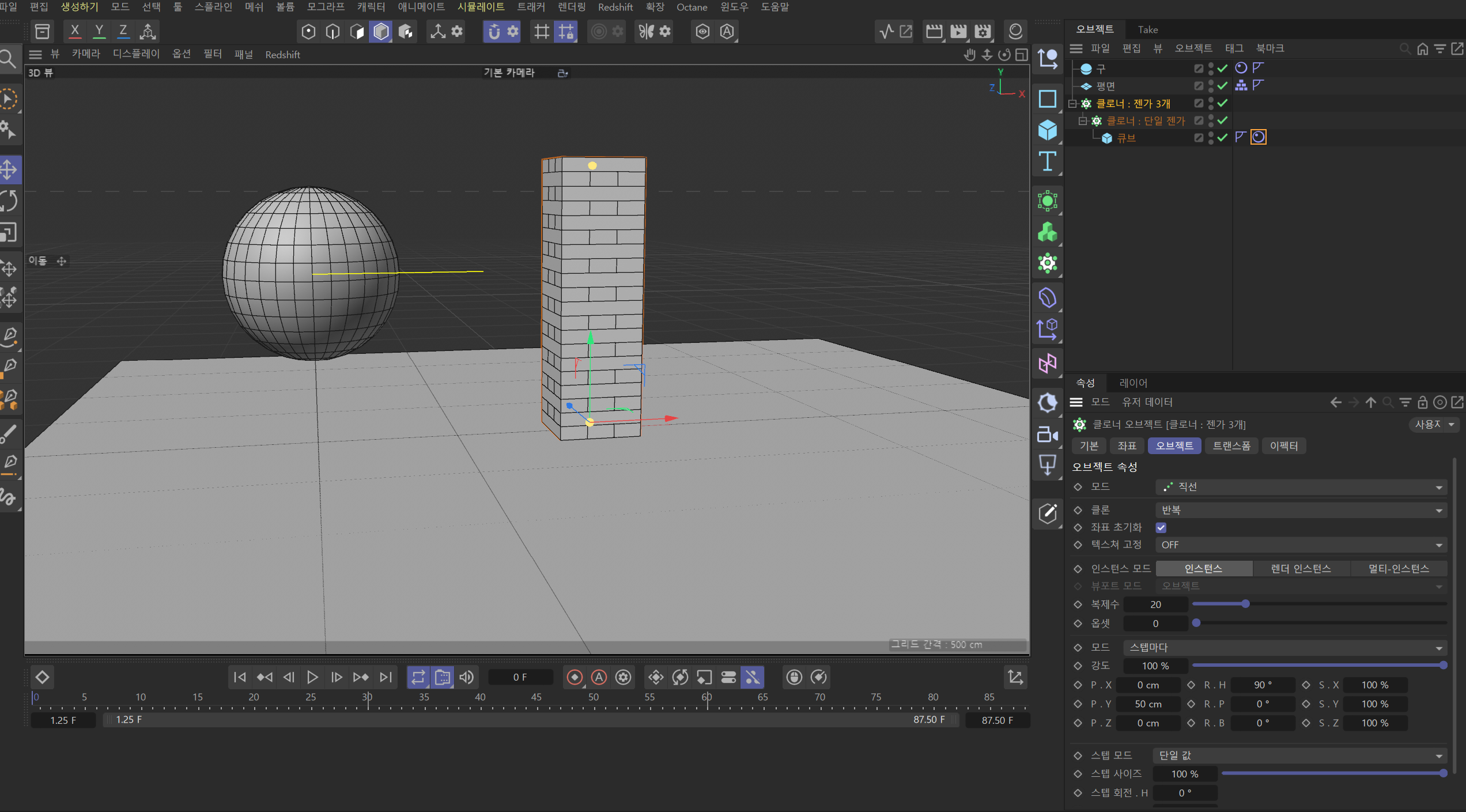Open the 시뮬레이트 menu
Screen dimensions: 1466x812
(481, 7)
